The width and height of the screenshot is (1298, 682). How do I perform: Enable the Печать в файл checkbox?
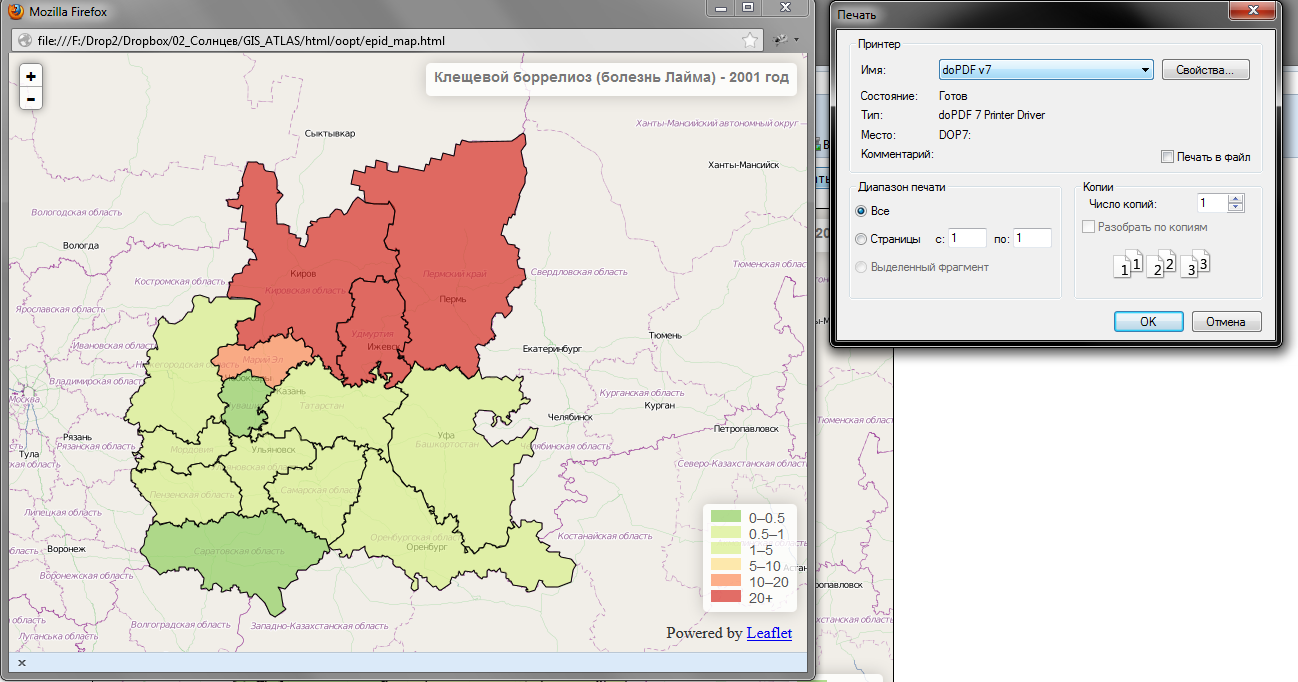(x=1167, y=157)
